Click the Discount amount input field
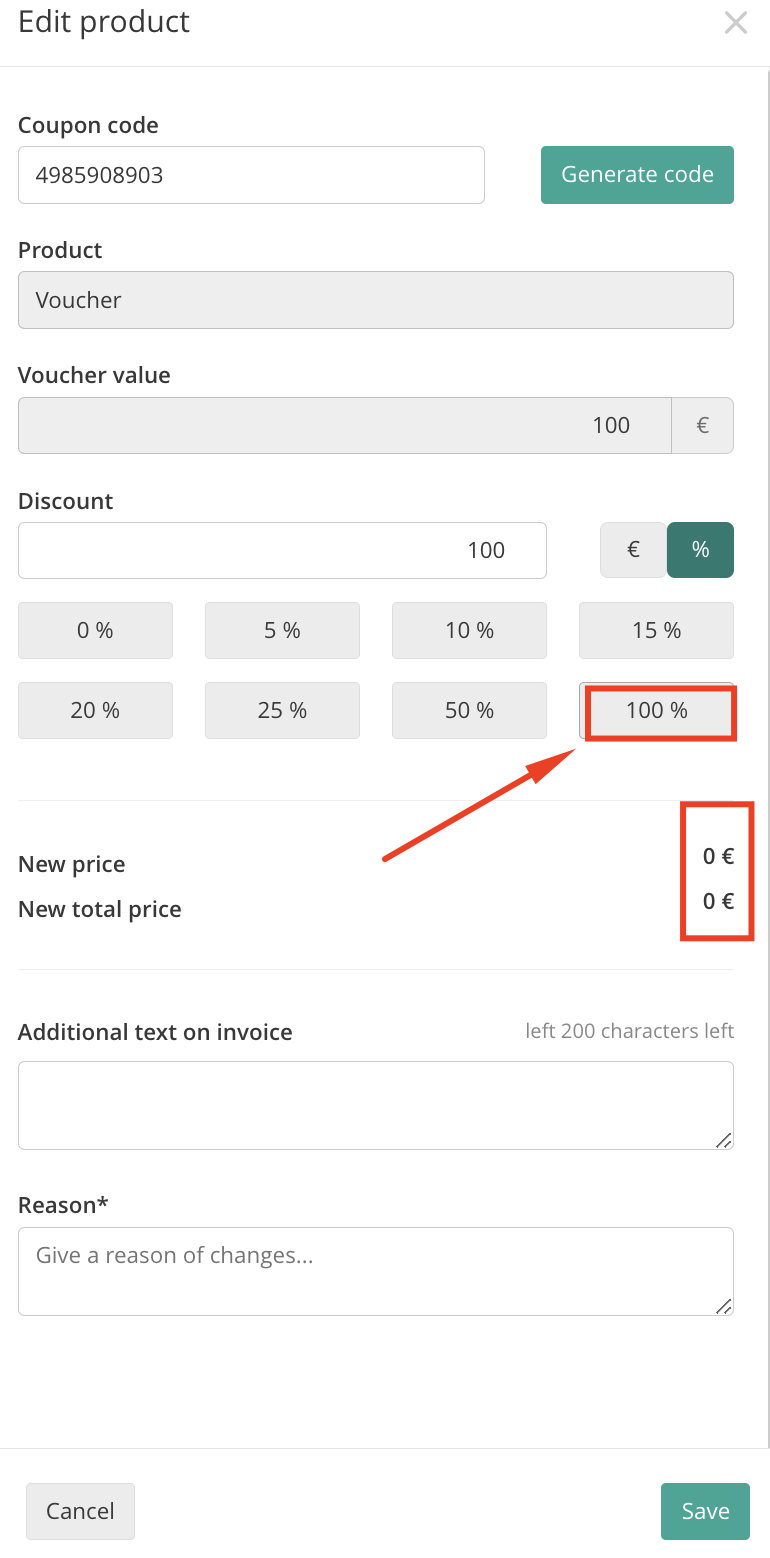This screenshot has width=770, height=1558. (282, 550)
